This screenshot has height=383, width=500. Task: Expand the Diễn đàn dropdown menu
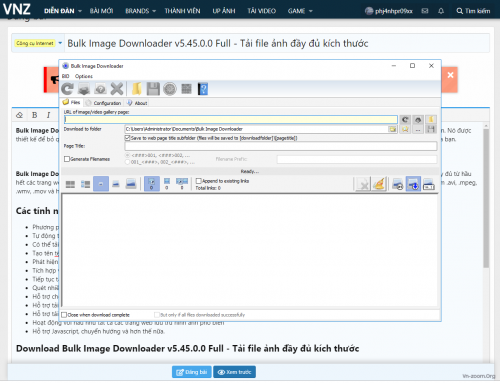coord(63,11)
